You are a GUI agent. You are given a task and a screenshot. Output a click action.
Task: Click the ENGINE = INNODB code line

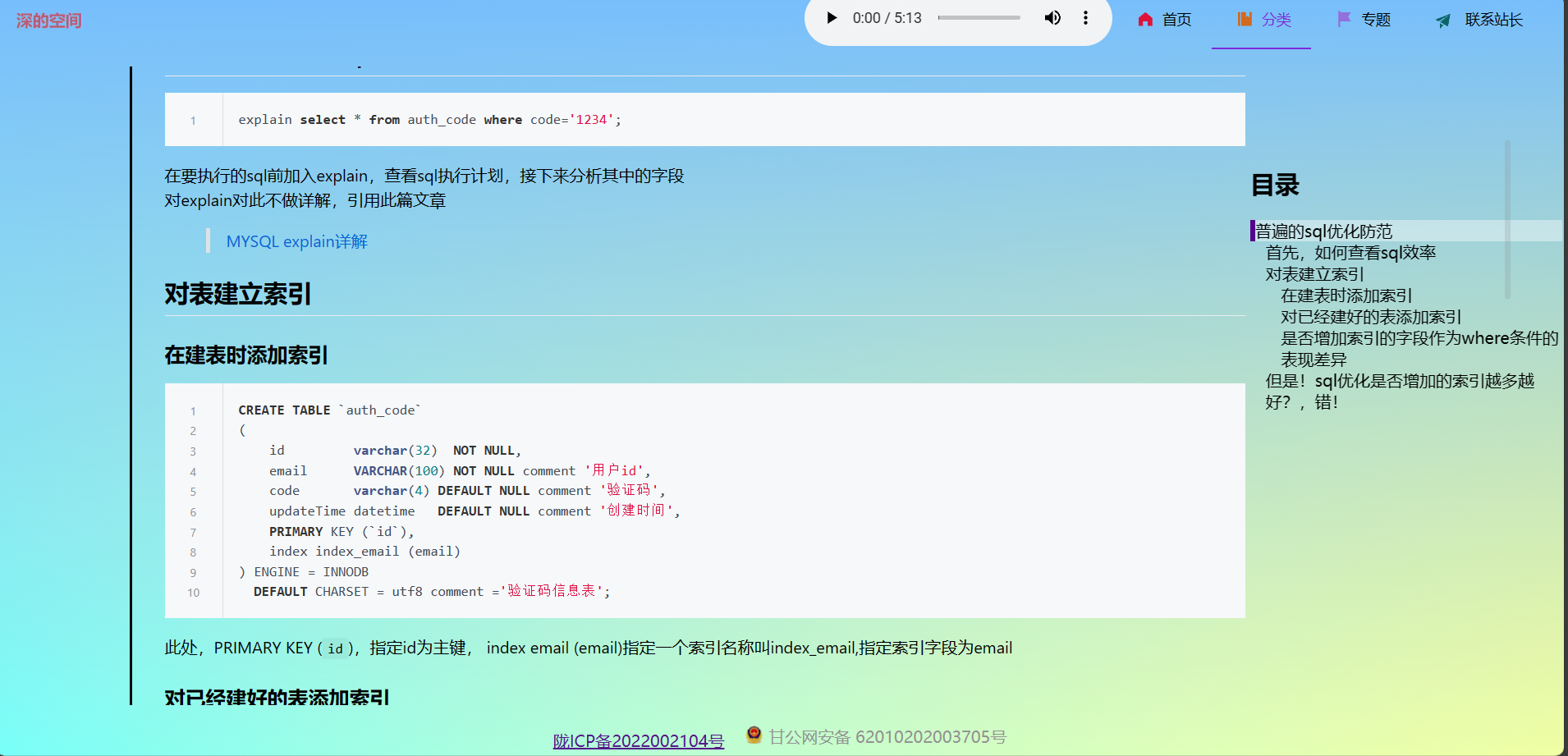(304, 572)
